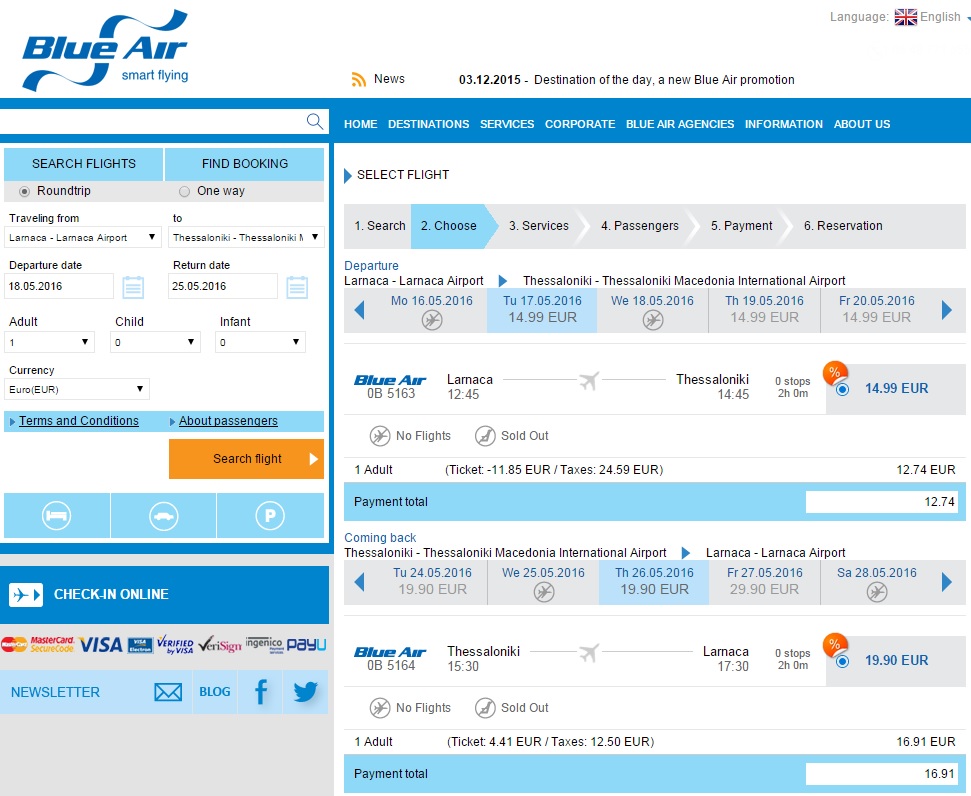The width and height of the screenshot is (971, 796).
Task: Open the ABOUT US menu
Action: click(x=861, y=124)
